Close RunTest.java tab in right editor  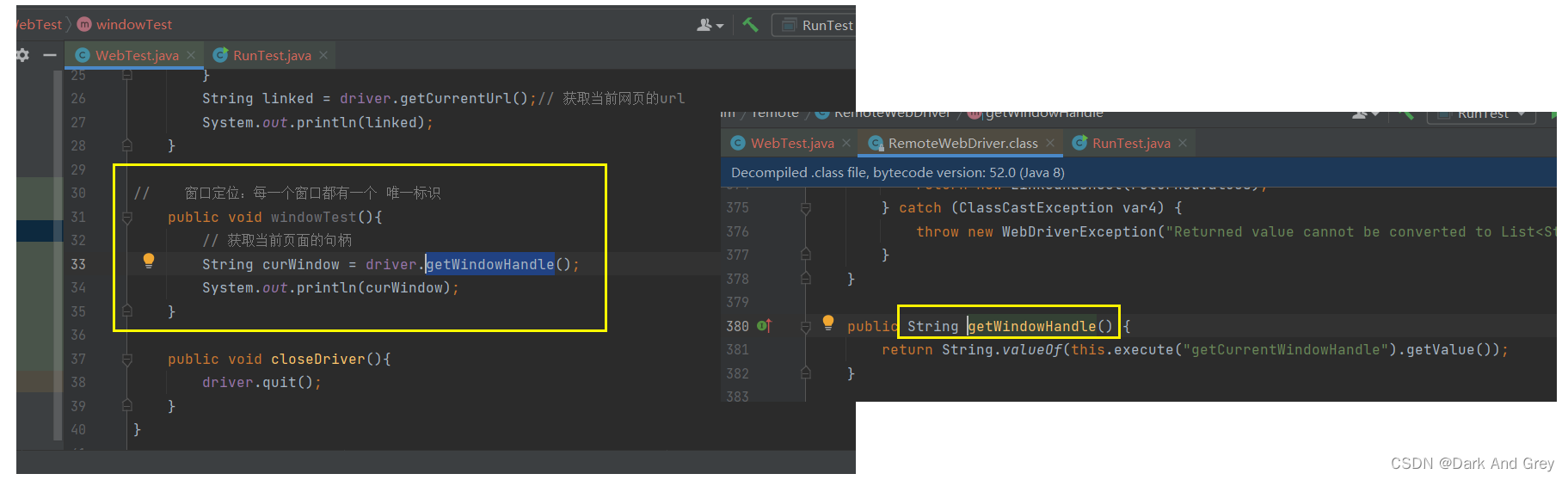pyautogui.click(x=1183, y=143)
